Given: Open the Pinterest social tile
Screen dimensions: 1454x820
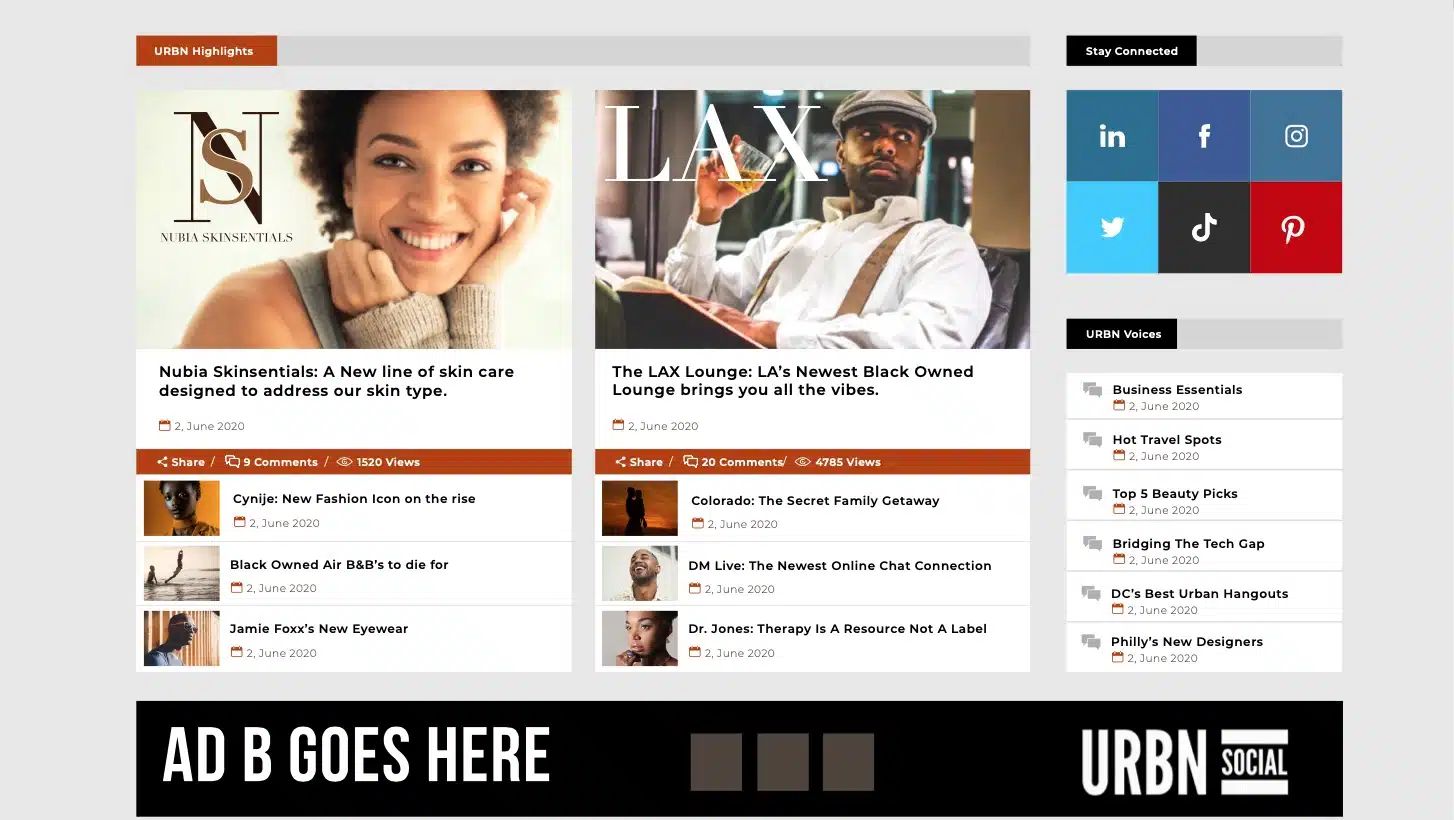Looking at the screenshot, I should click(1296, 227).
